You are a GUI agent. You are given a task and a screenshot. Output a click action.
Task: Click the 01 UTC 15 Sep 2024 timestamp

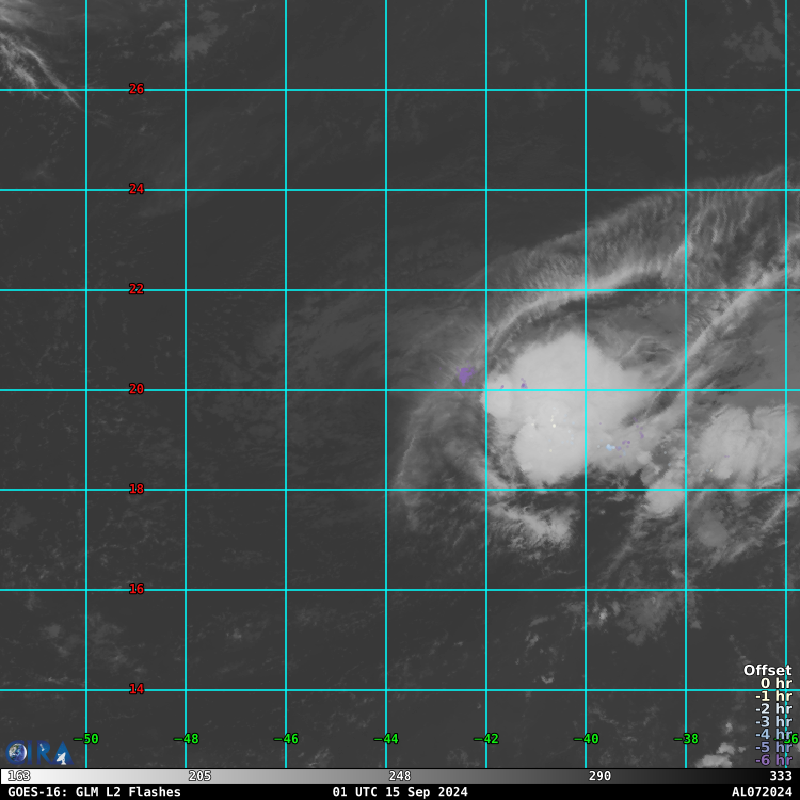[400, 792]
